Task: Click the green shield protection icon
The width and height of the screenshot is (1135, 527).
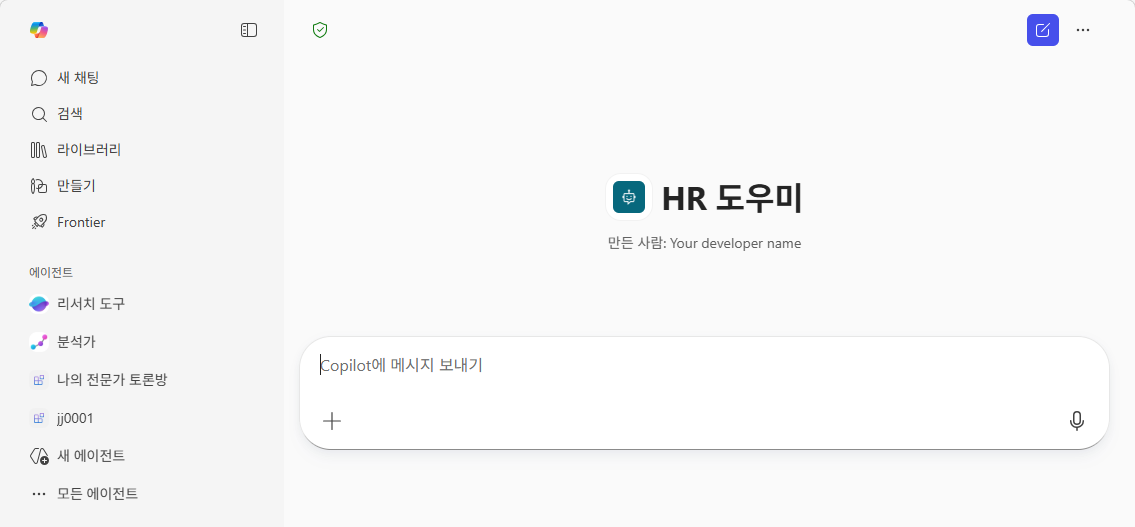Action: point(320,30)
